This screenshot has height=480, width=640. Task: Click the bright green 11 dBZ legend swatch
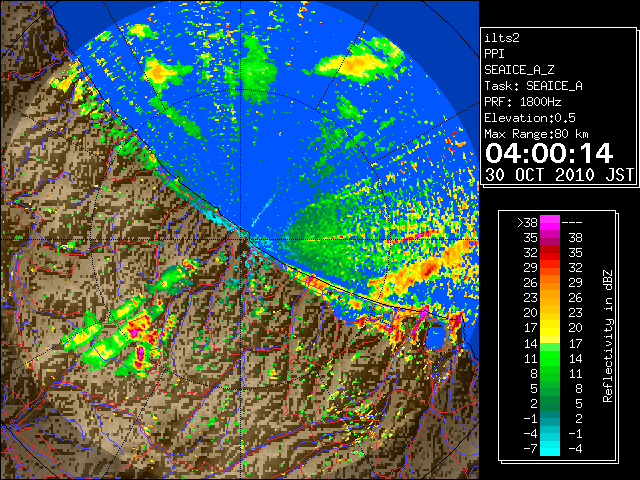[x=550, y=358]
